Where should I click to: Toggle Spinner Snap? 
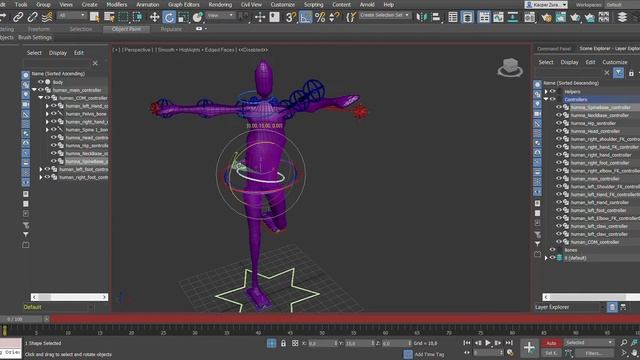[x=334, y=17]
